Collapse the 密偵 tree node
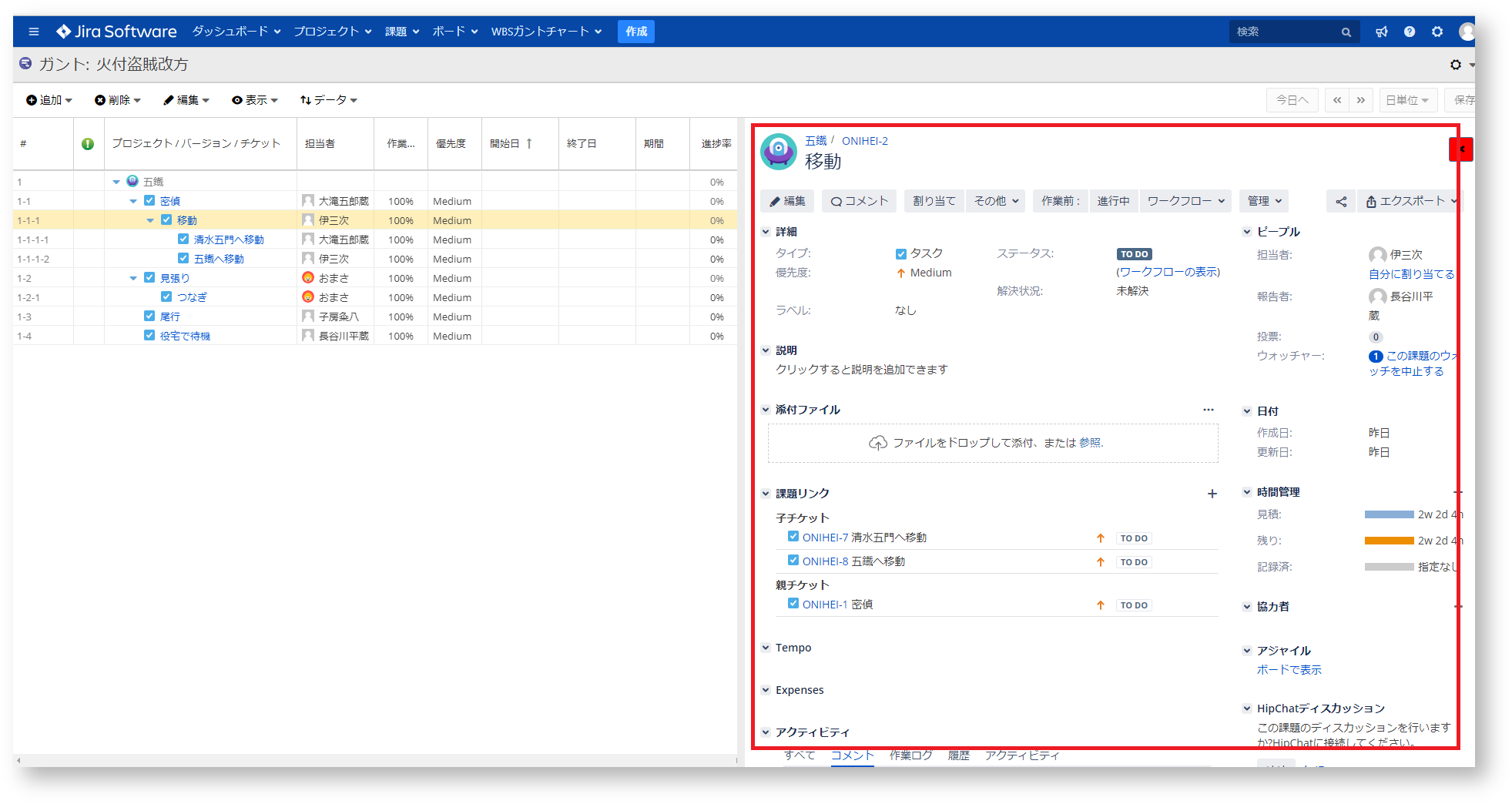This screenshot has width=1512, height=804. (x=133, y=201)
